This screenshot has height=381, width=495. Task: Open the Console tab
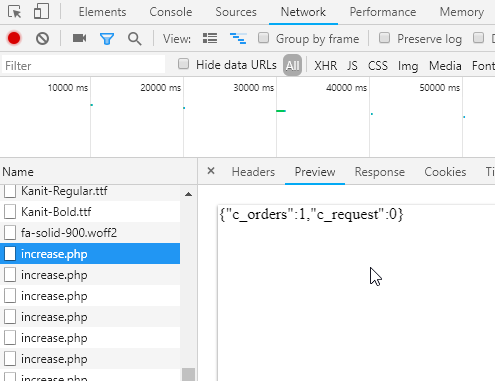coord(171,12)
